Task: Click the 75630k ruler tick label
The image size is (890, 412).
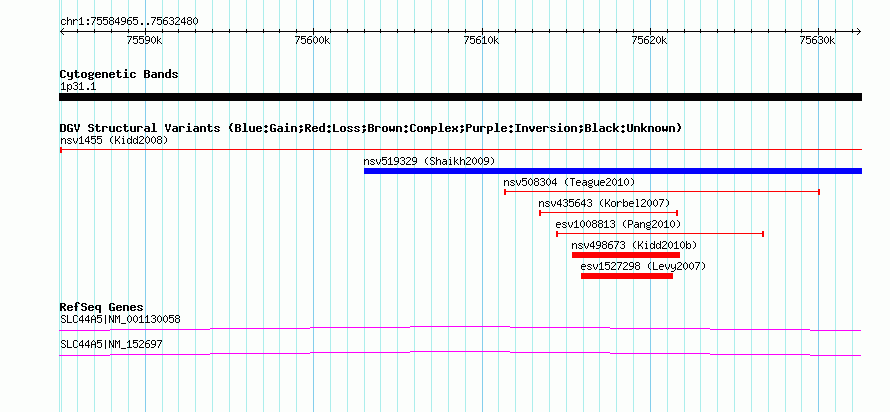Action: pos(818,40)
